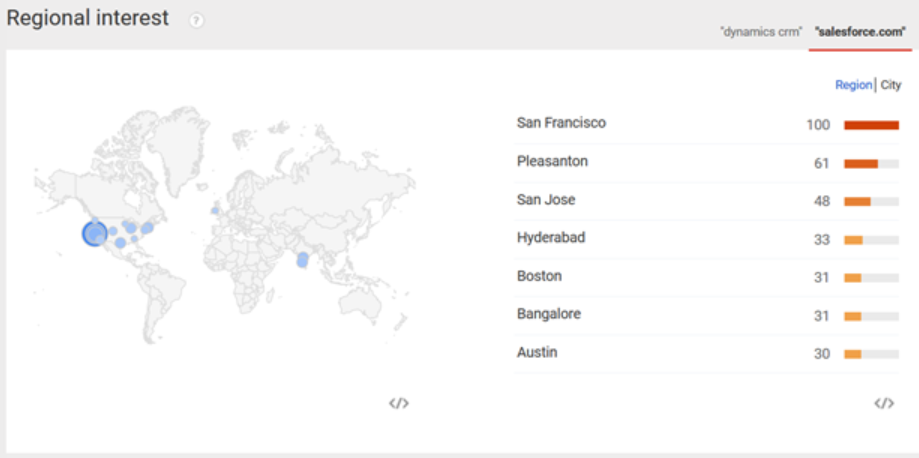Screen dimensions: 919x458
Task: Click the Hyderabad row label
Action: click(x=551, y=238)
